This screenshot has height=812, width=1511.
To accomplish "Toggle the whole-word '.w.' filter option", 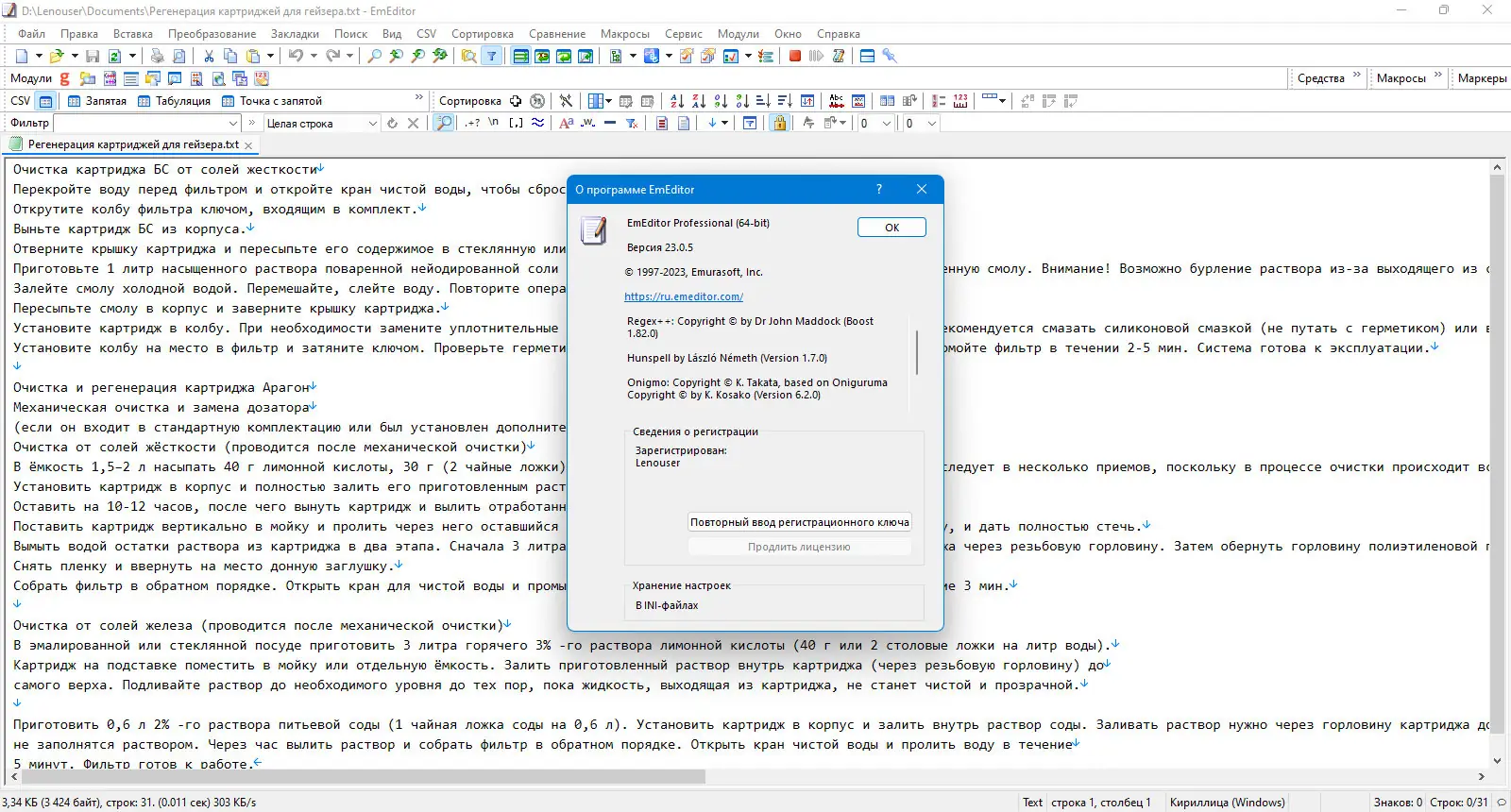I will point(587,124).
